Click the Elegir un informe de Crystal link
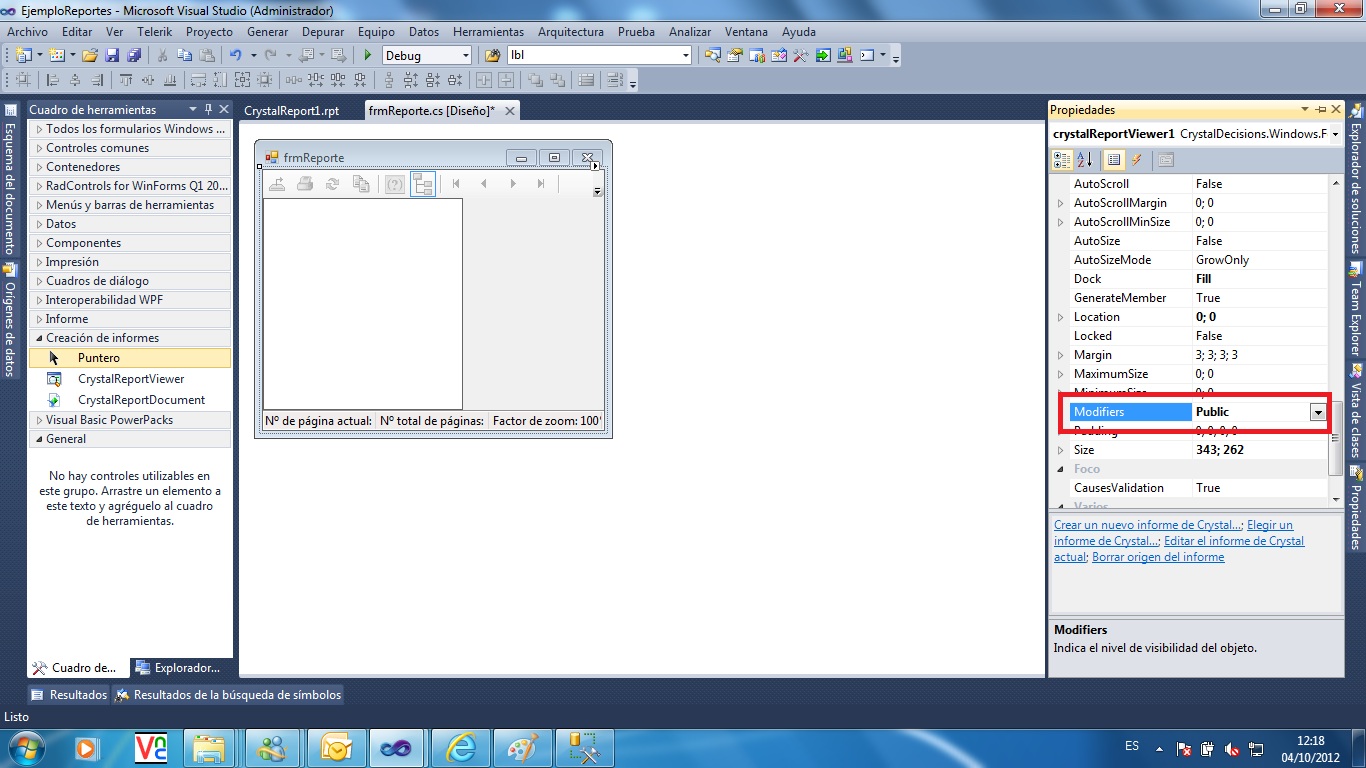Viewport: 1366px width, 768px height. click(x=1173, y=533)
